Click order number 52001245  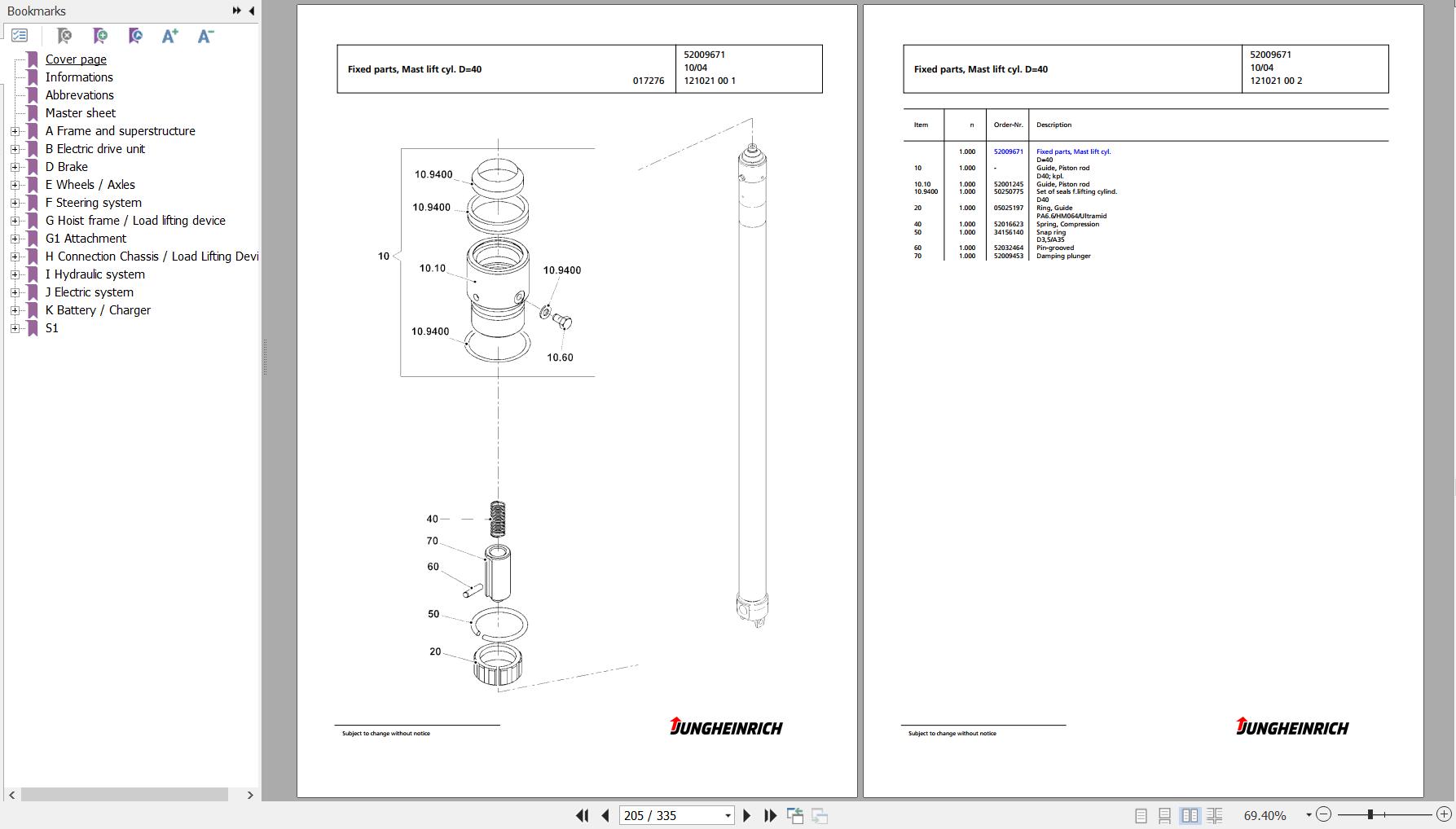coord(1008,184)
